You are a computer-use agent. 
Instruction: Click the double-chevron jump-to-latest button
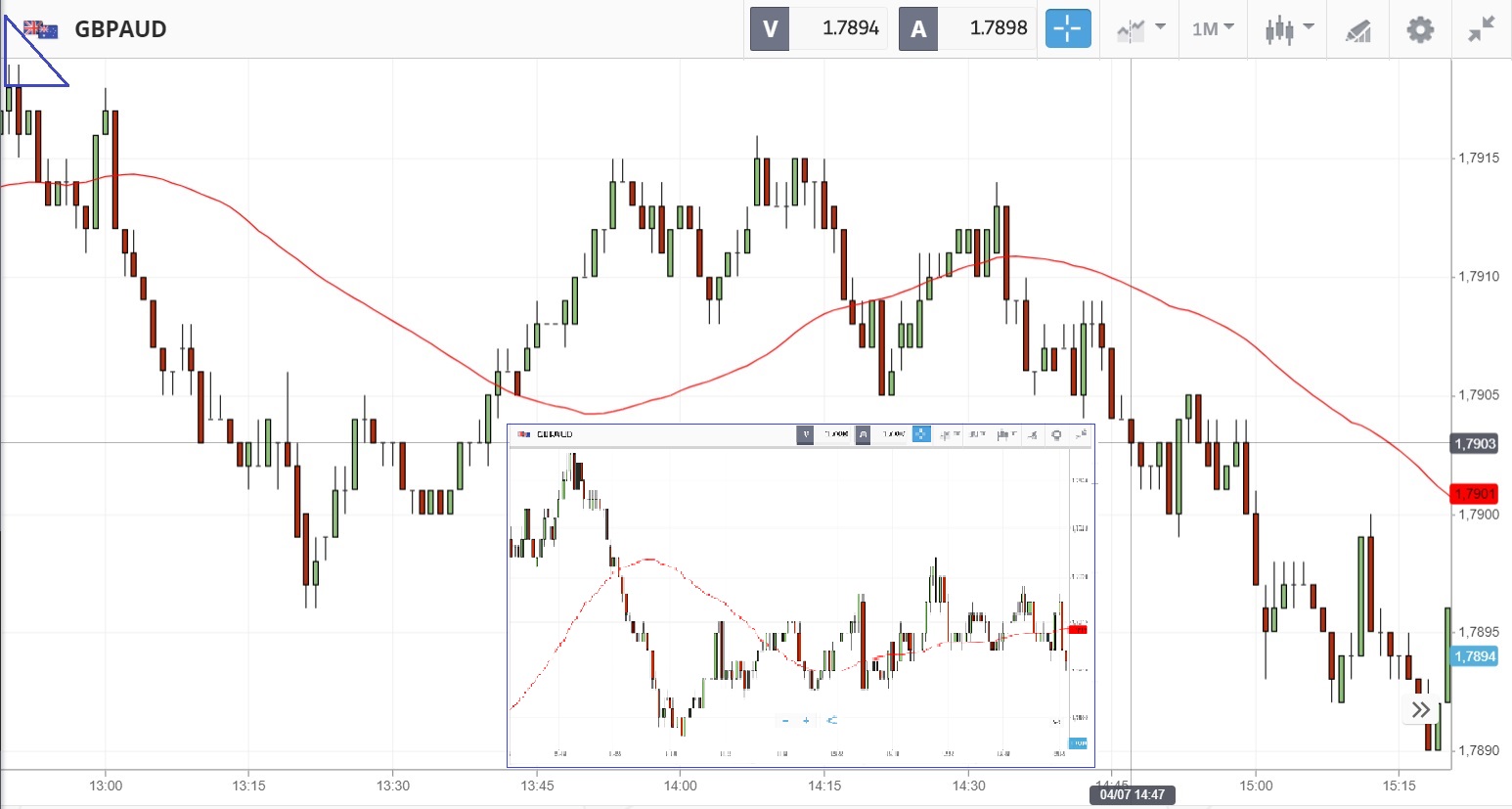[1421, 709]
